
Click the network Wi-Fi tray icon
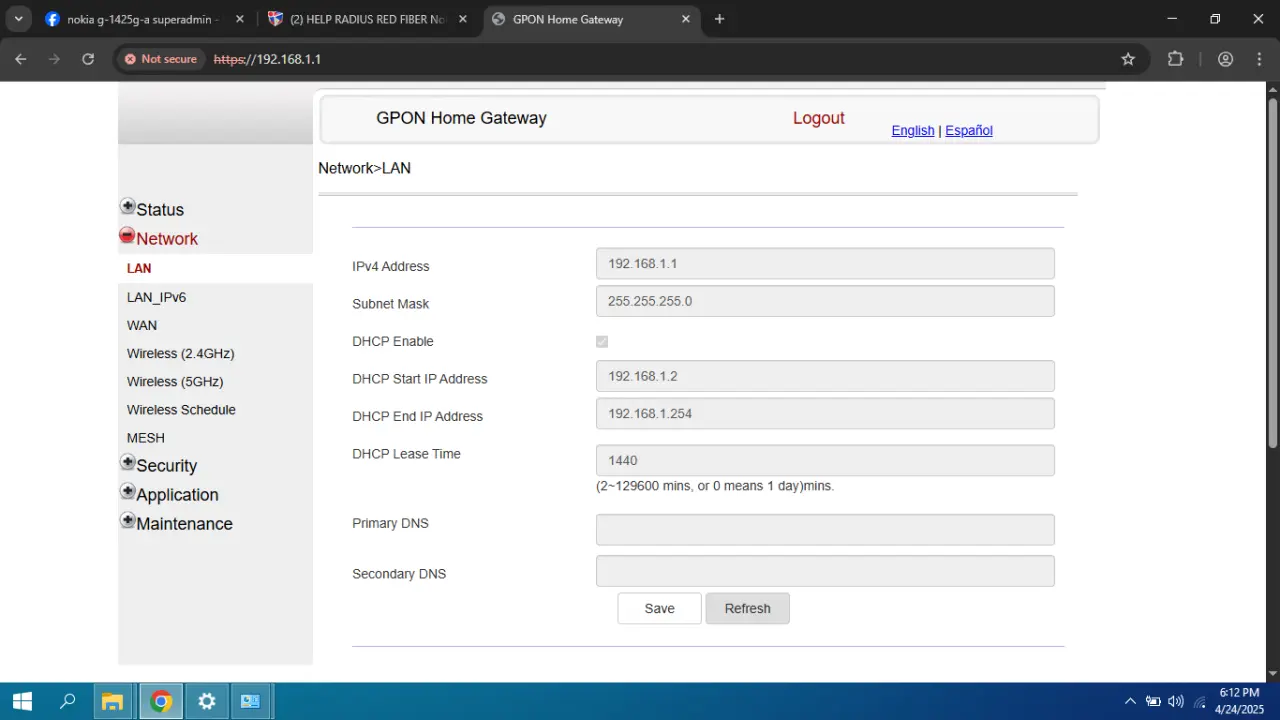coord(1199,701)
